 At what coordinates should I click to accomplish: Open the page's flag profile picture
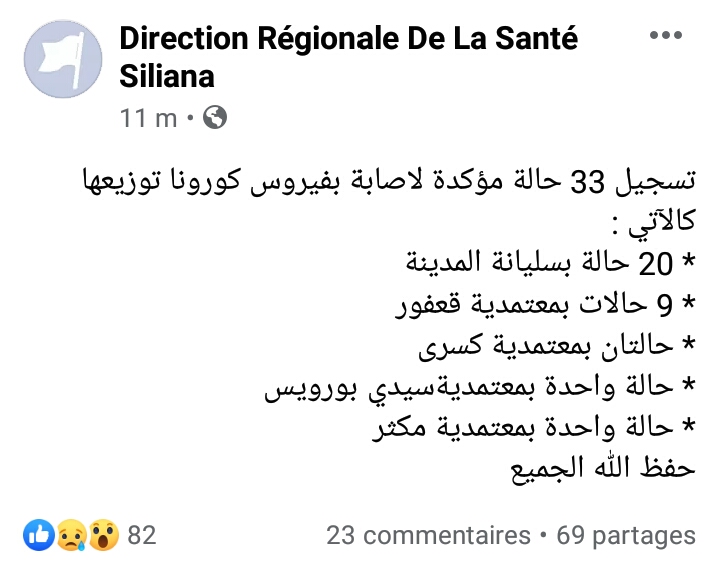(x=63, y=59)
